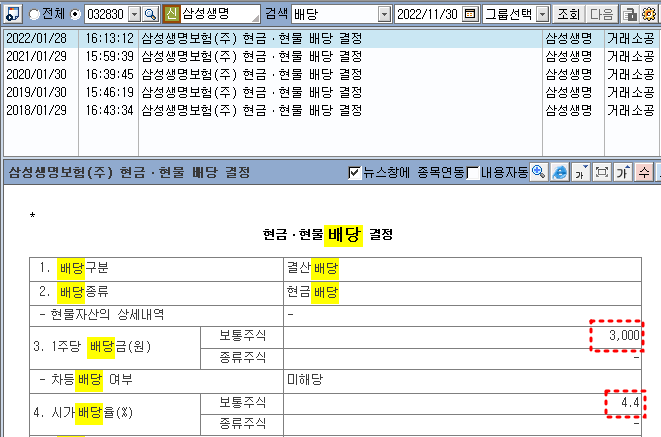Click the 3. 1주당 배당금(원) label
The height and width of the screenshot is (437, 661).
click(92, 347)
